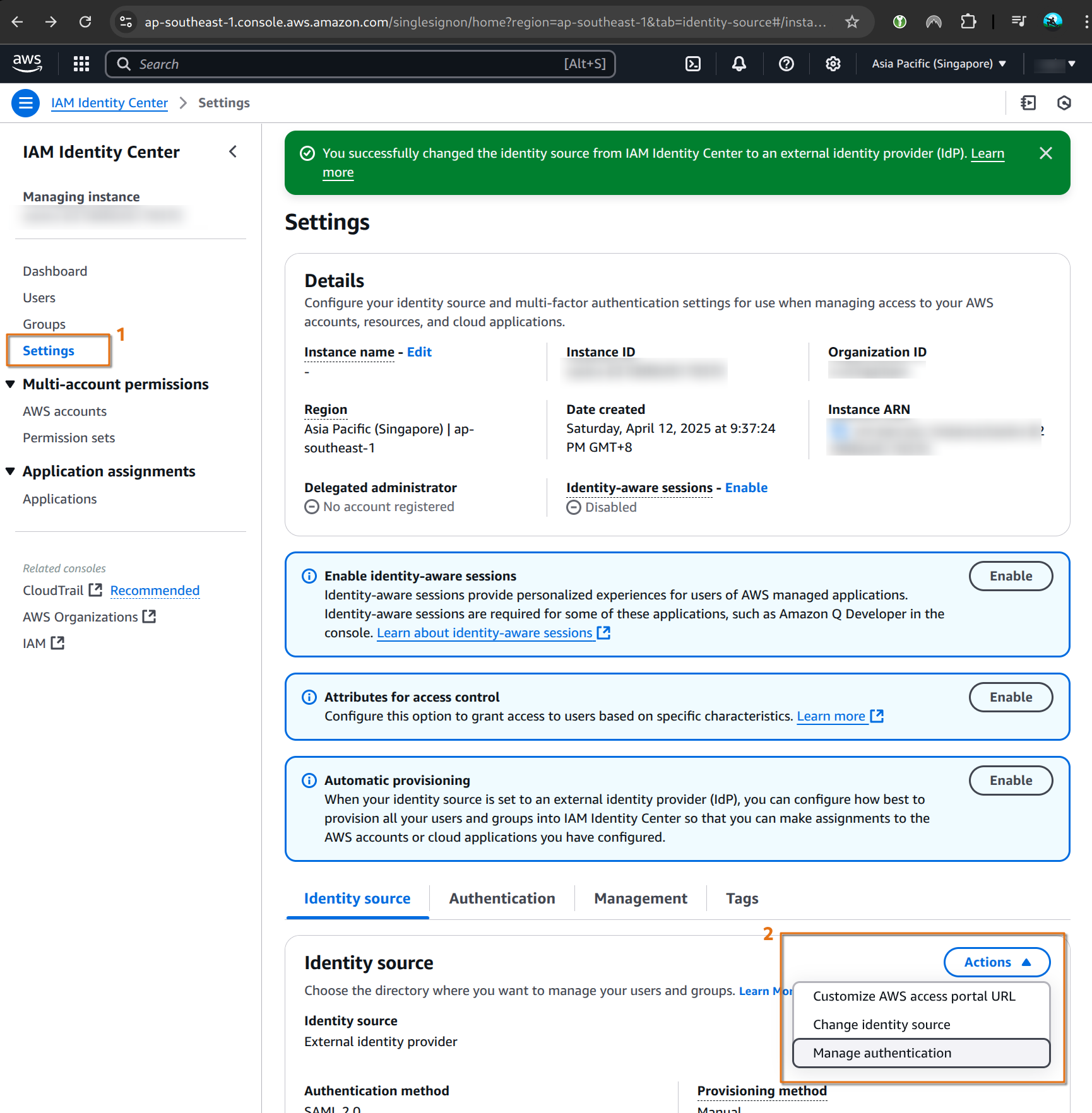Switch to the Identity source tab
Image resolution: width=1092 pixels, height=1113 pixels.
[357, 898]
